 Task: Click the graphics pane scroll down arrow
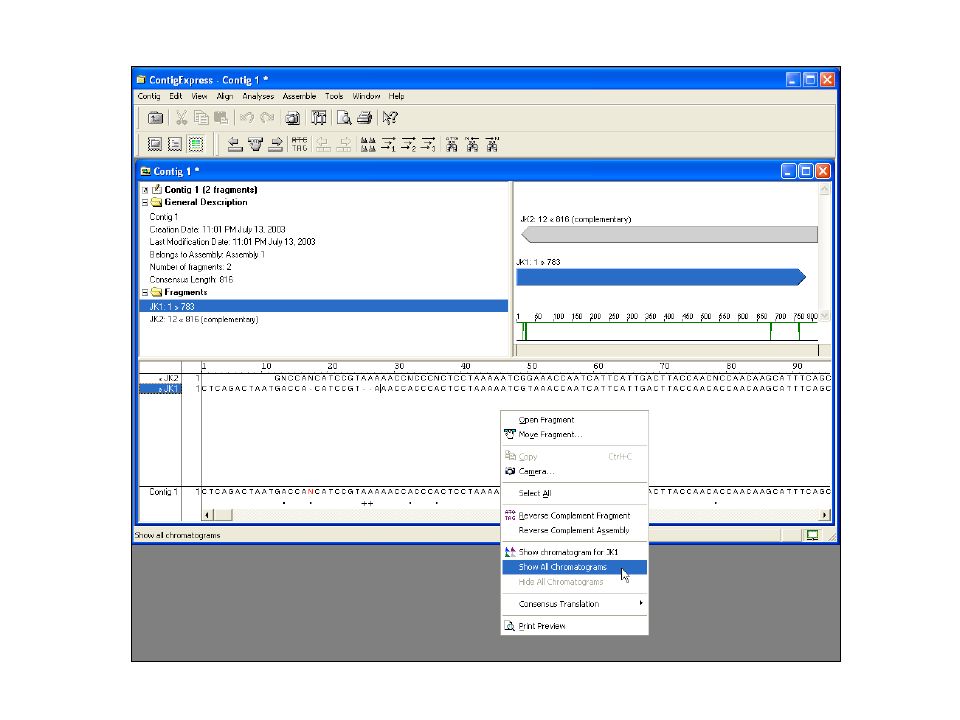click(824, 316)
